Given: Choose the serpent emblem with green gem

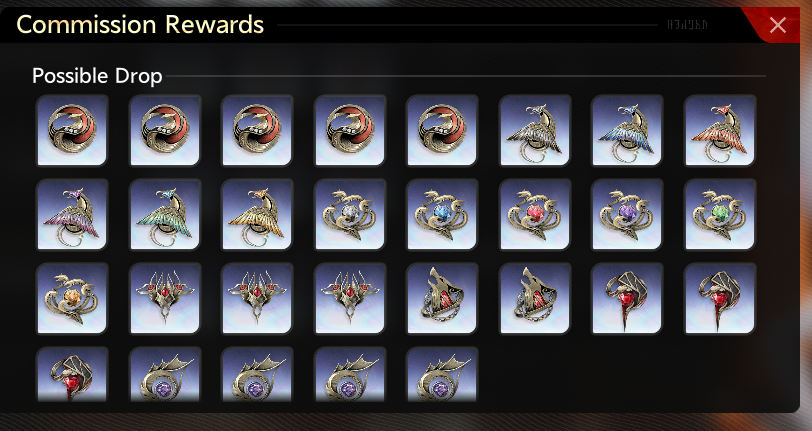Looking at the screenshot, I should (720, 214).
